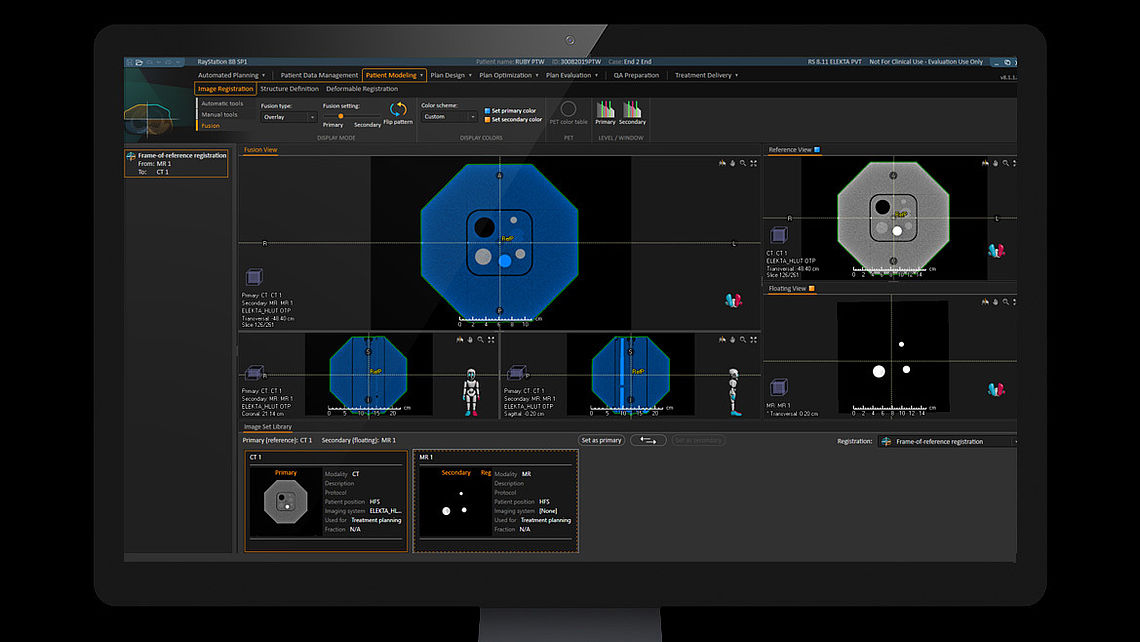Select the Primary level/window histogram icon

pos(604,113)
